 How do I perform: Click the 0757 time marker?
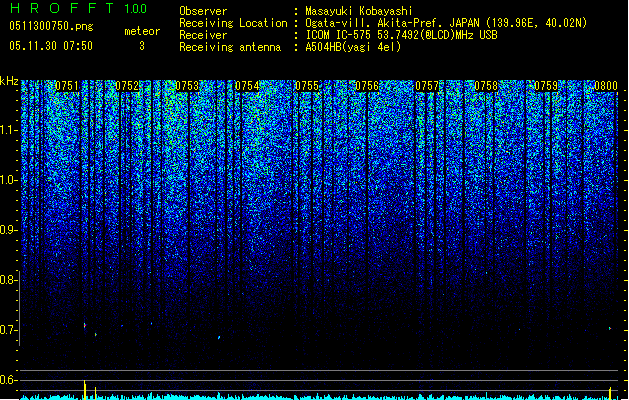point(427,86)
